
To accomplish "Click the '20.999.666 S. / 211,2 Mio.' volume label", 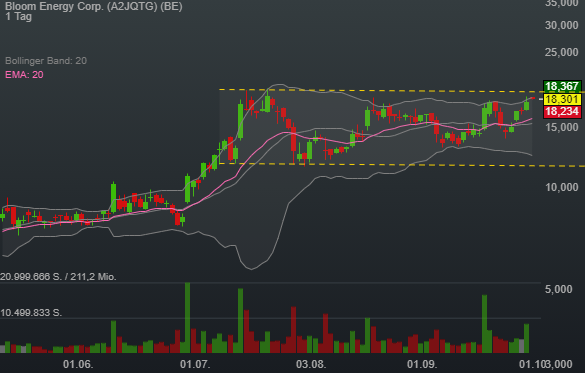I will pos(58,277).
